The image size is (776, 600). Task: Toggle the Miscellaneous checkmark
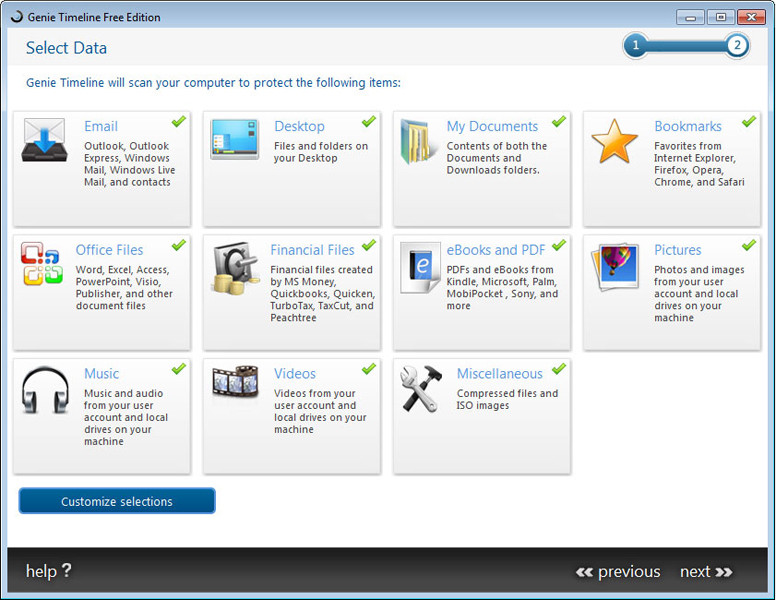click(x=559, y=369)
